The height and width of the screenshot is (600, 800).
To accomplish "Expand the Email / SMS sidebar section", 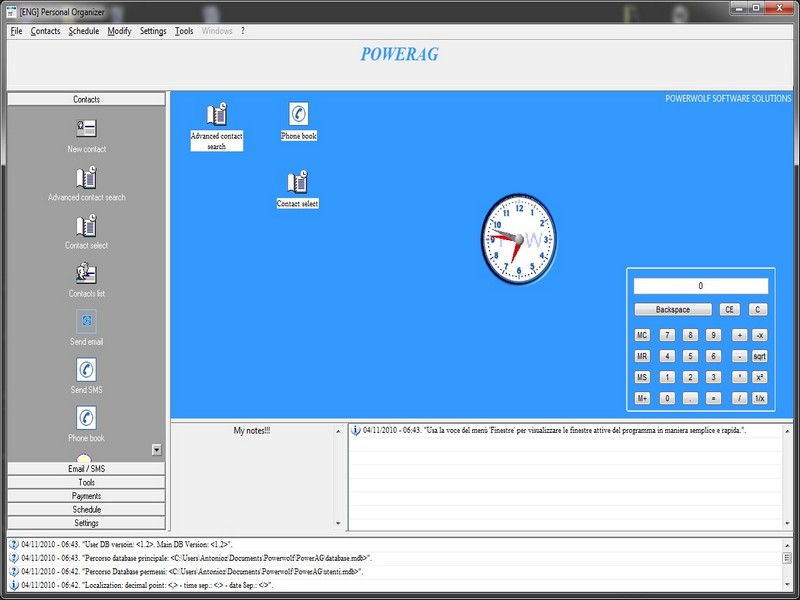I will pos(86,468).
